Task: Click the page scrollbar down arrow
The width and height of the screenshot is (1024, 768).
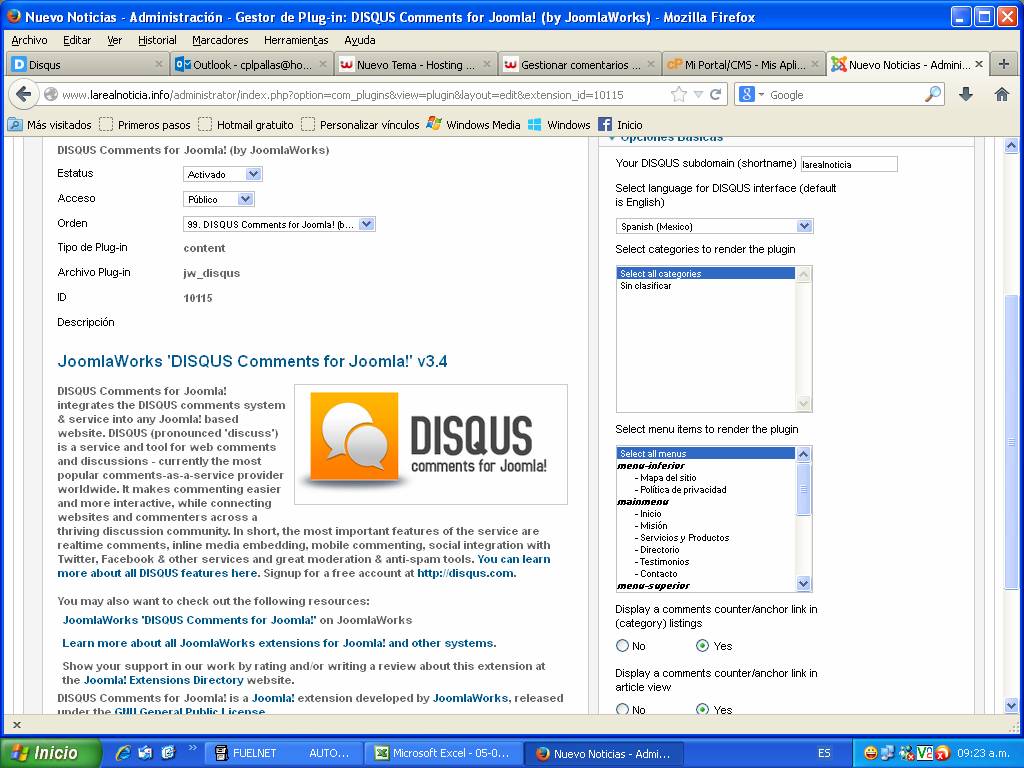Action: 1011,705
